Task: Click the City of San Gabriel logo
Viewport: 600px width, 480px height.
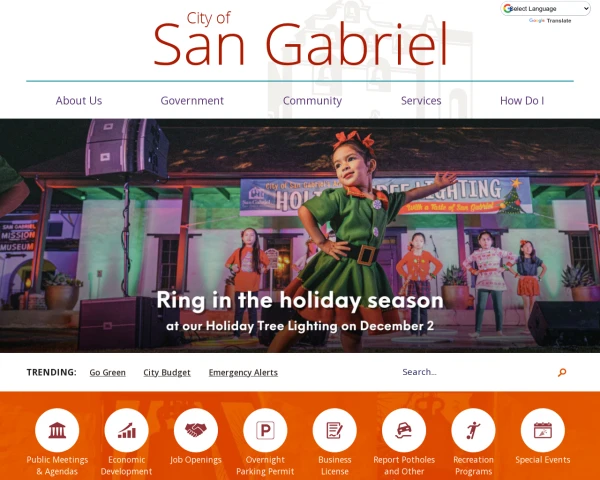Action: click(x=300, y=39)
